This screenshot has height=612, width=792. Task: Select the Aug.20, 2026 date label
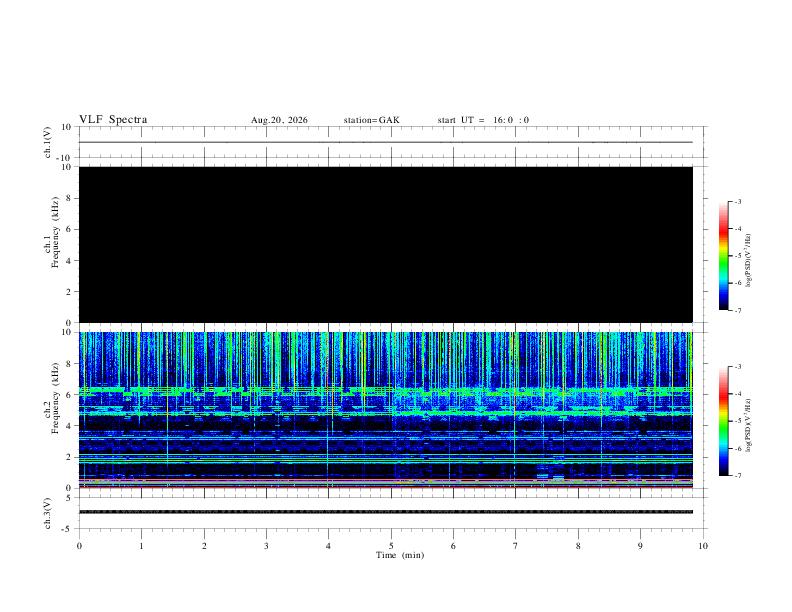tap(279, 120)
